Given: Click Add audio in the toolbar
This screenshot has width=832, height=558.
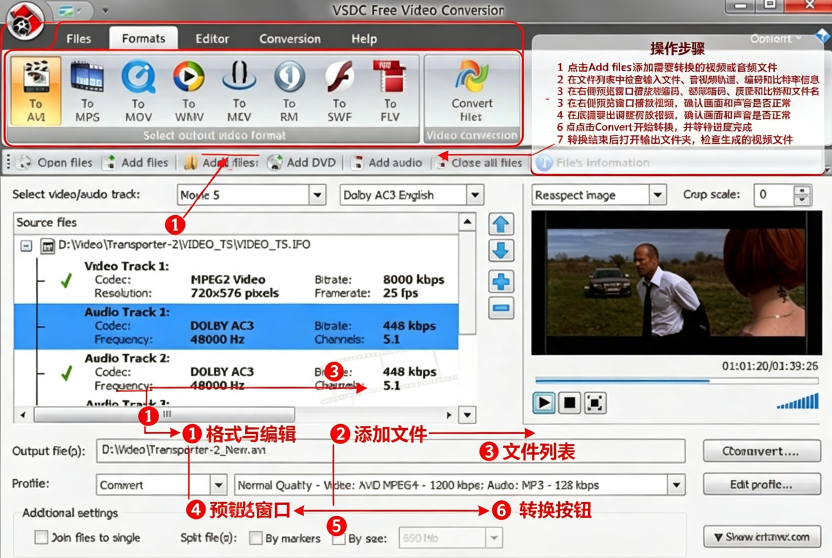Looking at the screenshot, I should coord(387,163).
